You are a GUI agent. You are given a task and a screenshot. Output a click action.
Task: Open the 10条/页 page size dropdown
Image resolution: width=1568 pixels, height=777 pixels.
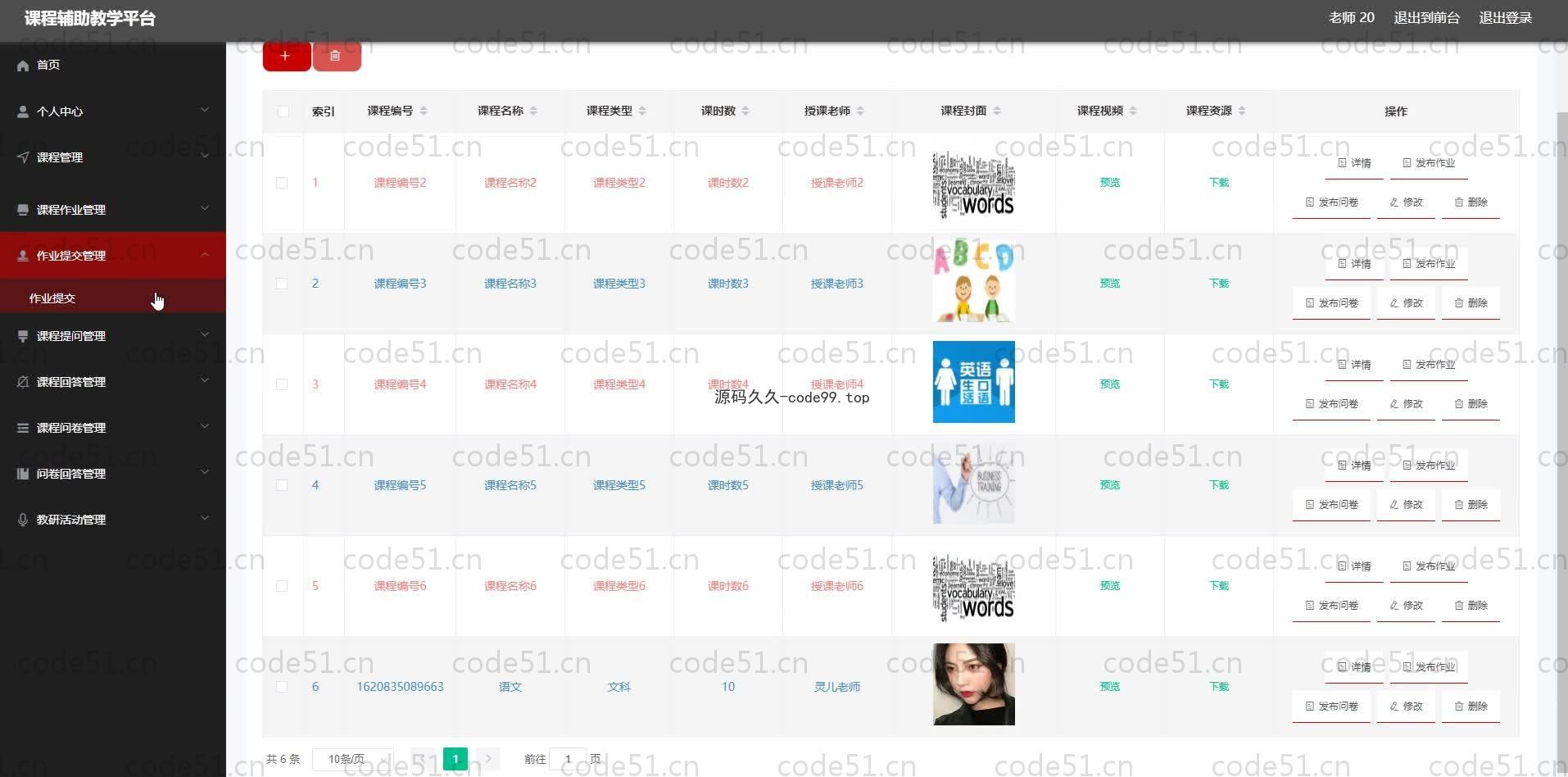pyautogui.click(x=353, y=759)
